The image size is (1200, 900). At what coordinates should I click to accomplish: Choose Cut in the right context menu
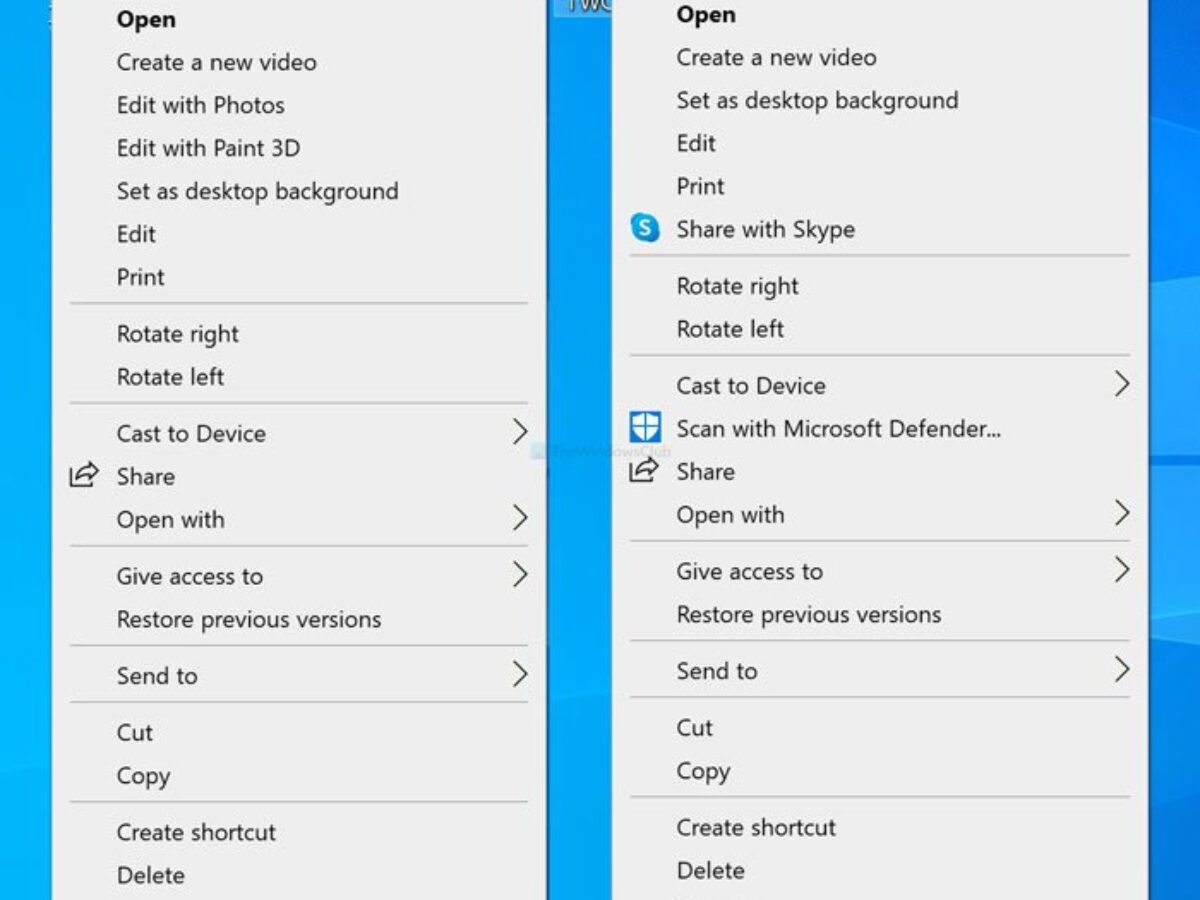(695, 728)
